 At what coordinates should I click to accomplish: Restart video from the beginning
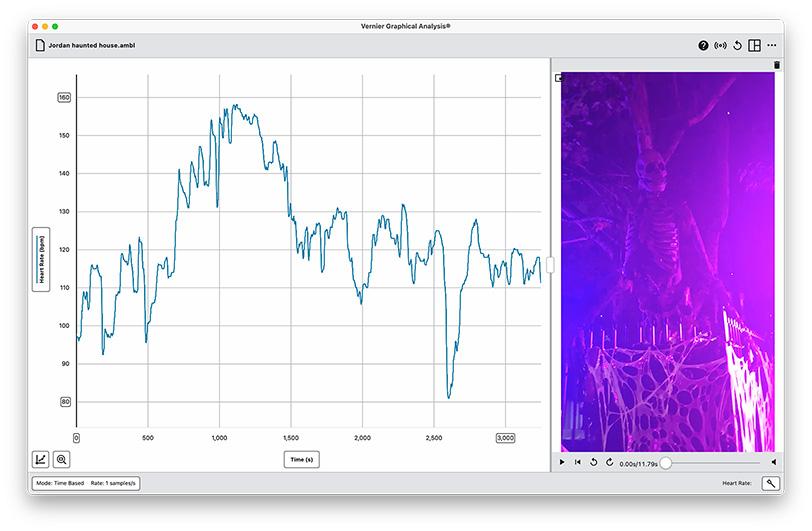tap(578, 462)
